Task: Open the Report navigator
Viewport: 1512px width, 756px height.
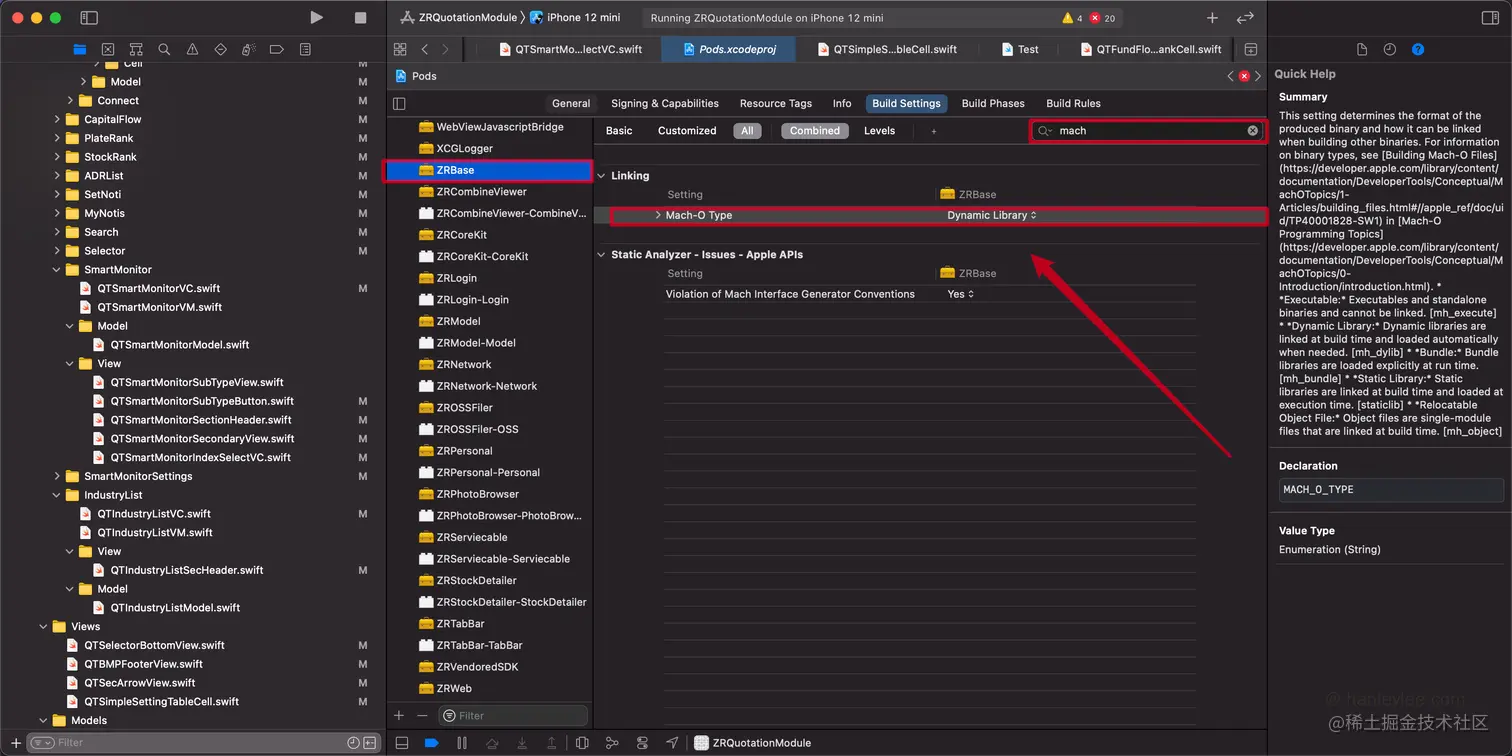Action: (305, 49)
